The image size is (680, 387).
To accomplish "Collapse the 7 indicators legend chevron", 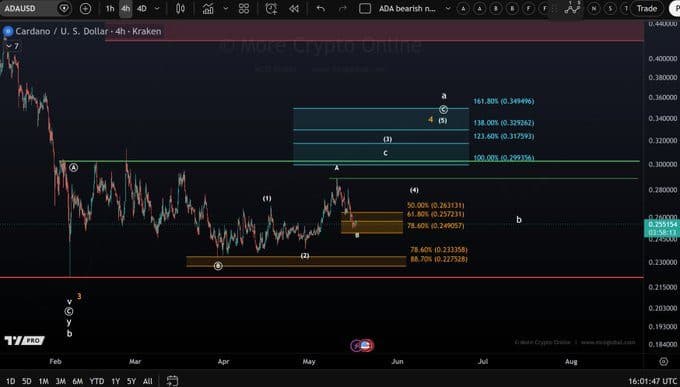I will [x=9, y=46].
